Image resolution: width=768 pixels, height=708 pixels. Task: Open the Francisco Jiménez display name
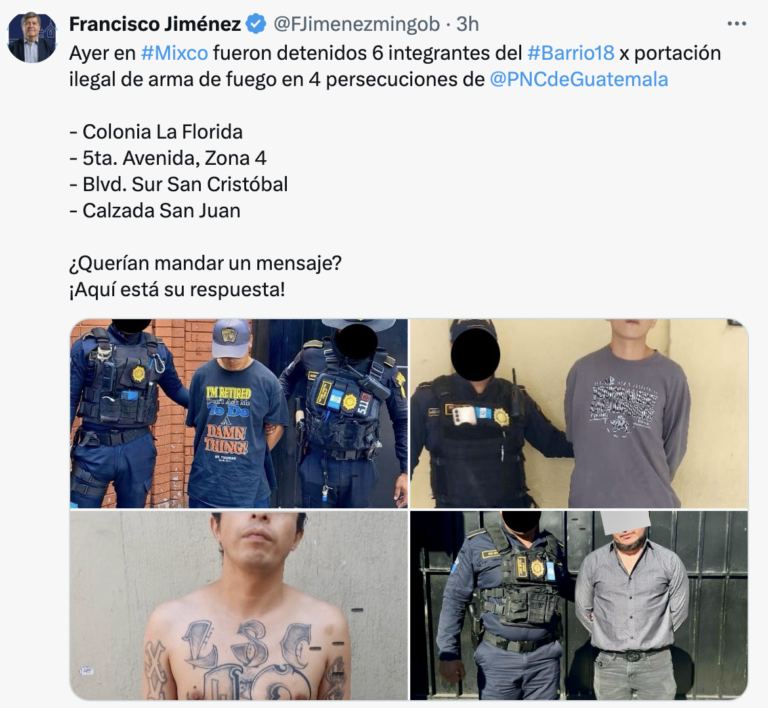tap(155, 24)
